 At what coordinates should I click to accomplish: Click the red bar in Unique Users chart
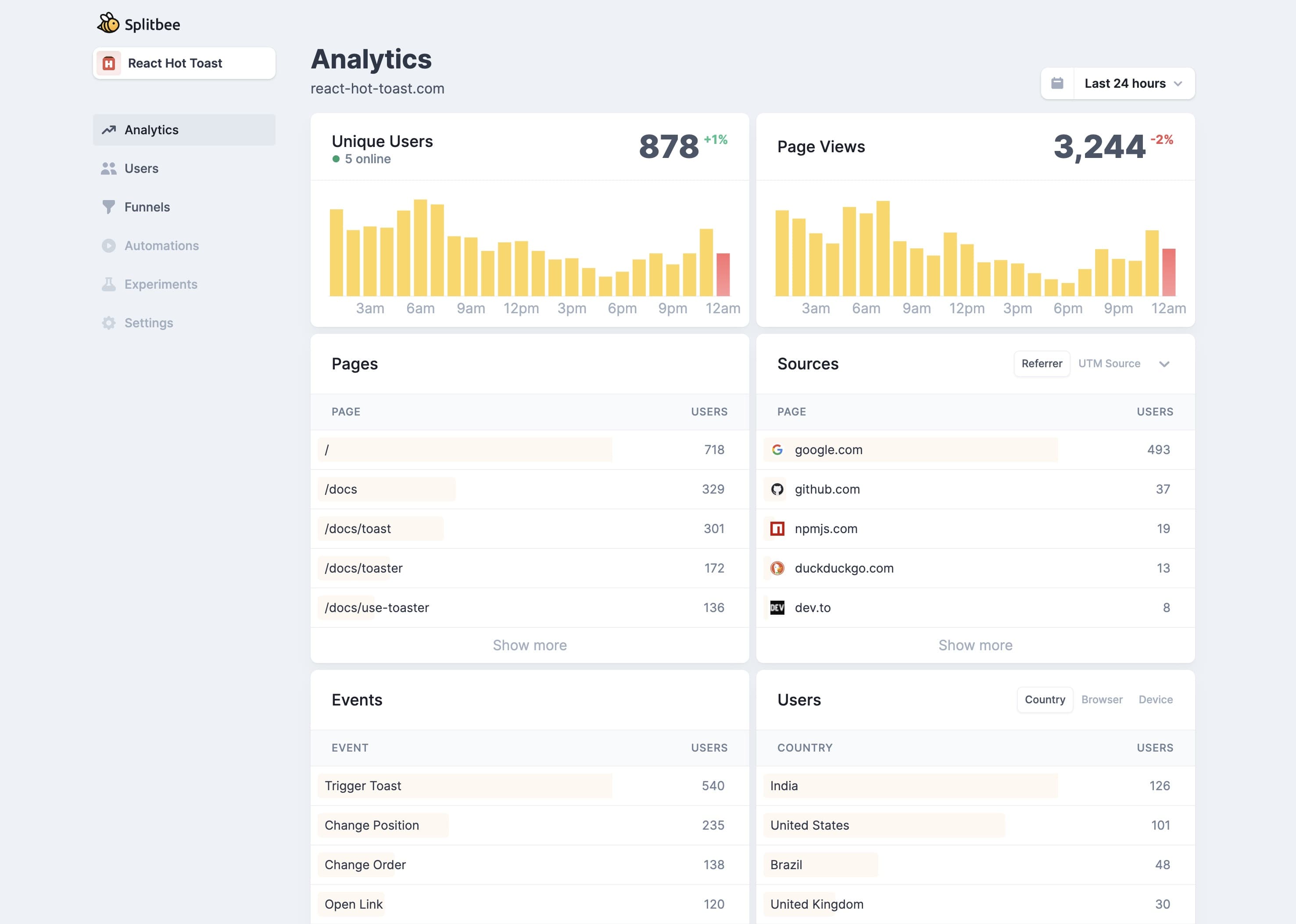723,275
